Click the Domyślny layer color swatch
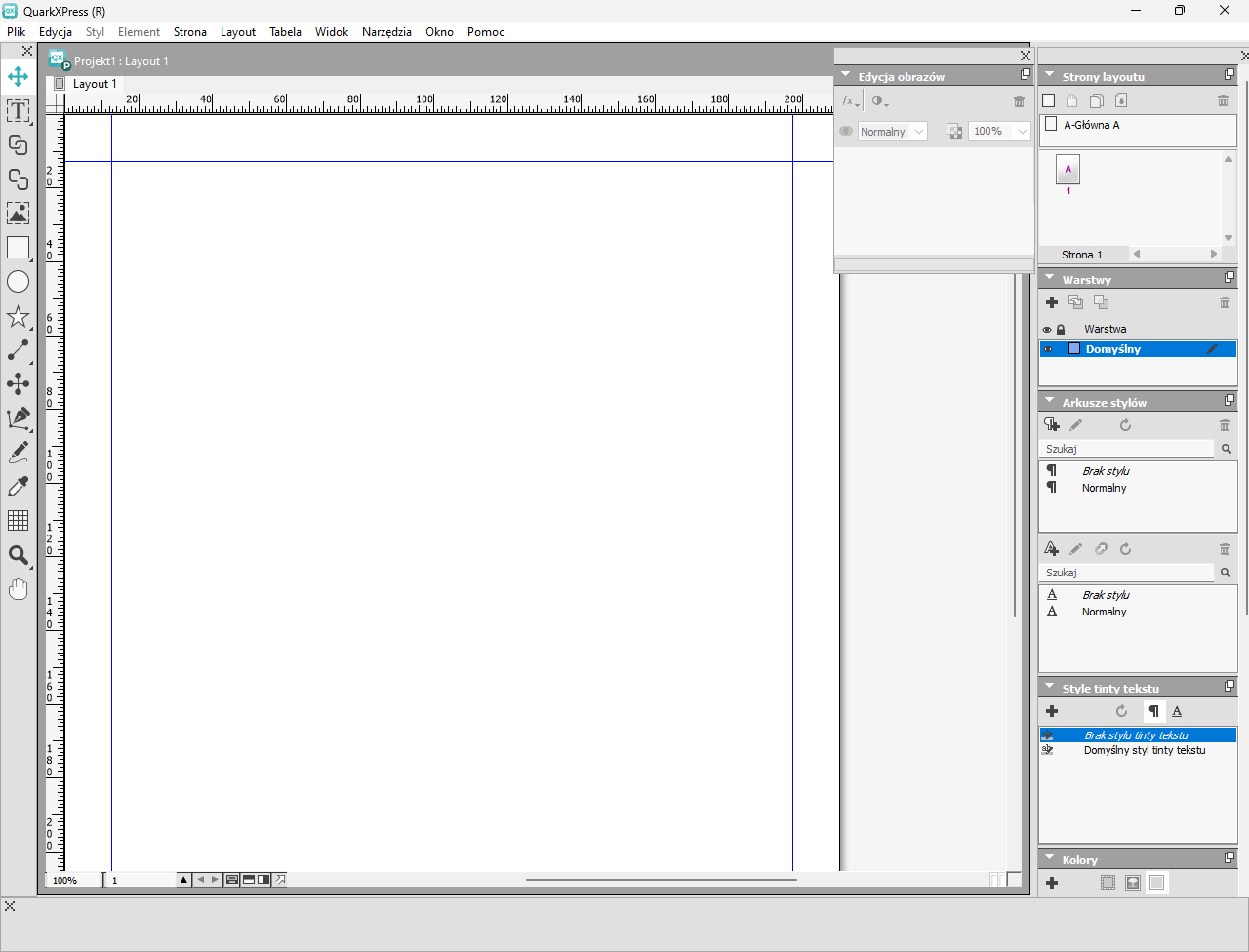The height and width of the screenshot is (952, 1249). pyautogui.click(x=1074, y=349)
